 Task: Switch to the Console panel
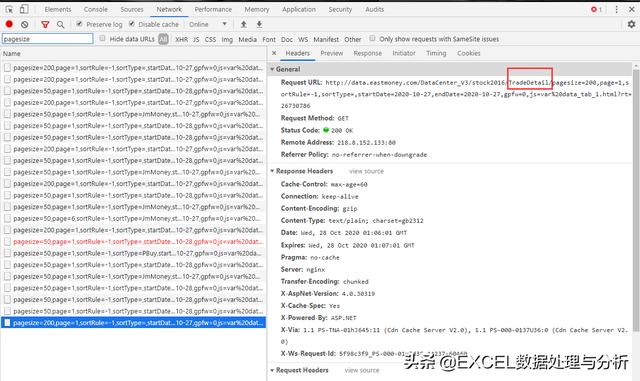tap(96, 9)
